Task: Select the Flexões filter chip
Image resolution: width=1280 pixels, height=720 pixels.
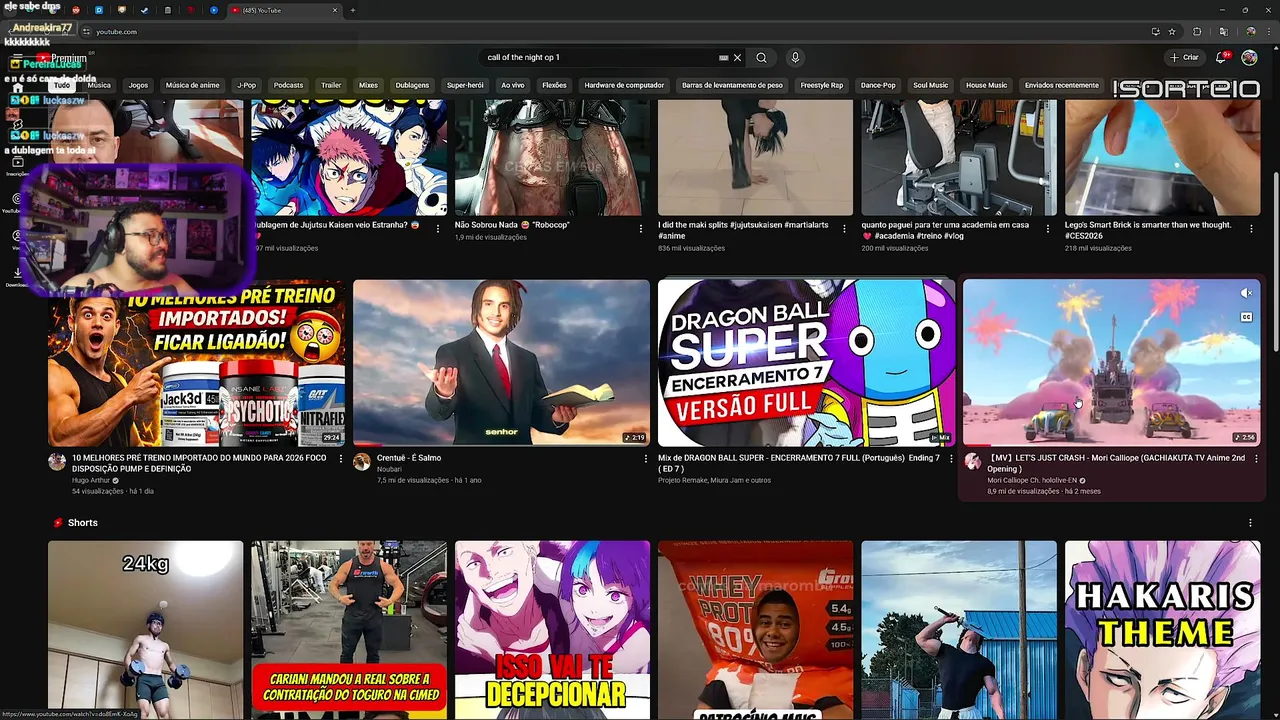Action: (554, 85)
